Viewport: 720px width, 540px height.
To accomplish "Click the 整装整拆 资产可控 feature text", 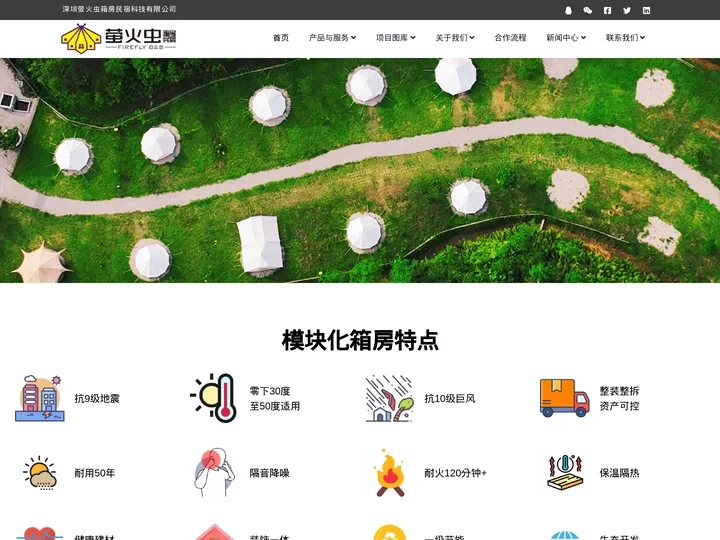I will [x=619, y=399].
